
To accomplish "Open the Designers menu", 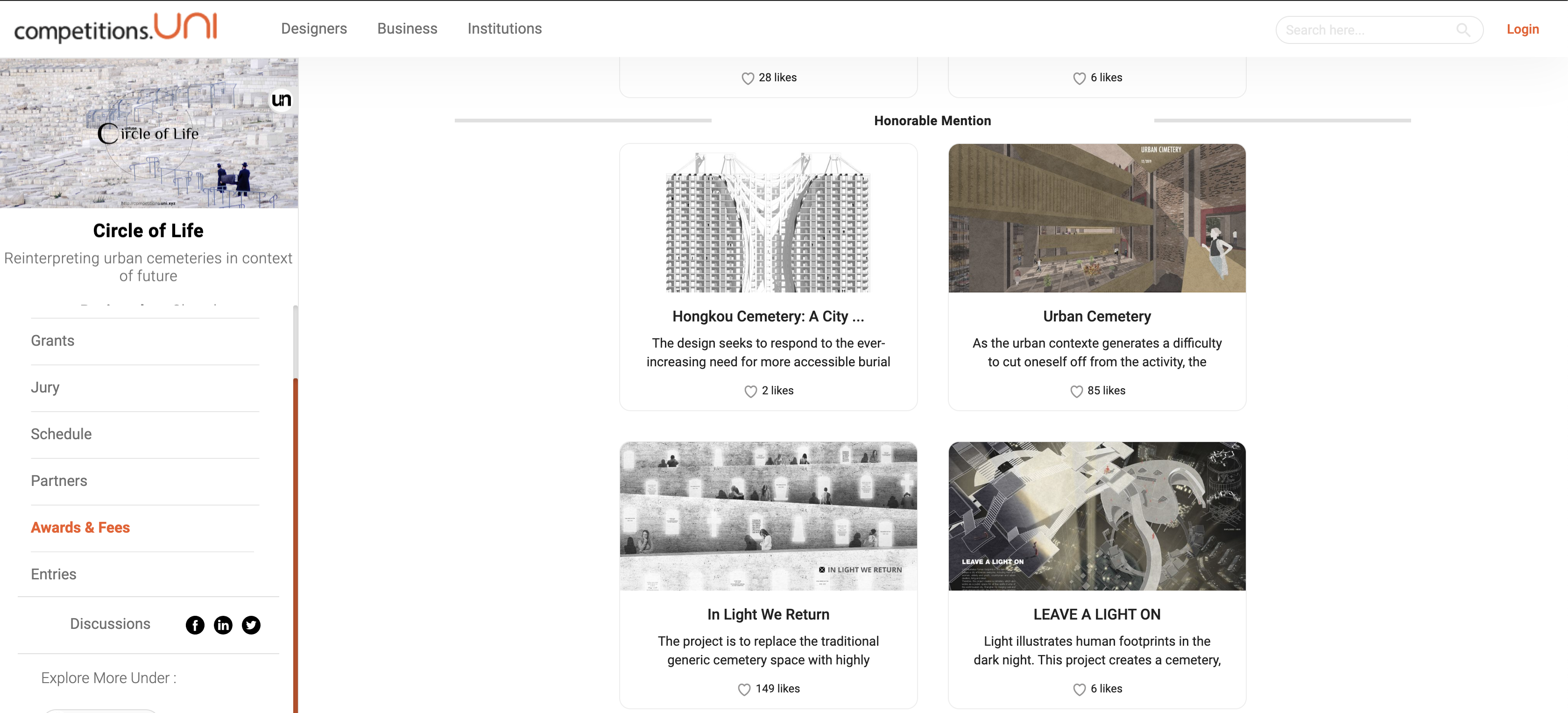I will 314,29.
